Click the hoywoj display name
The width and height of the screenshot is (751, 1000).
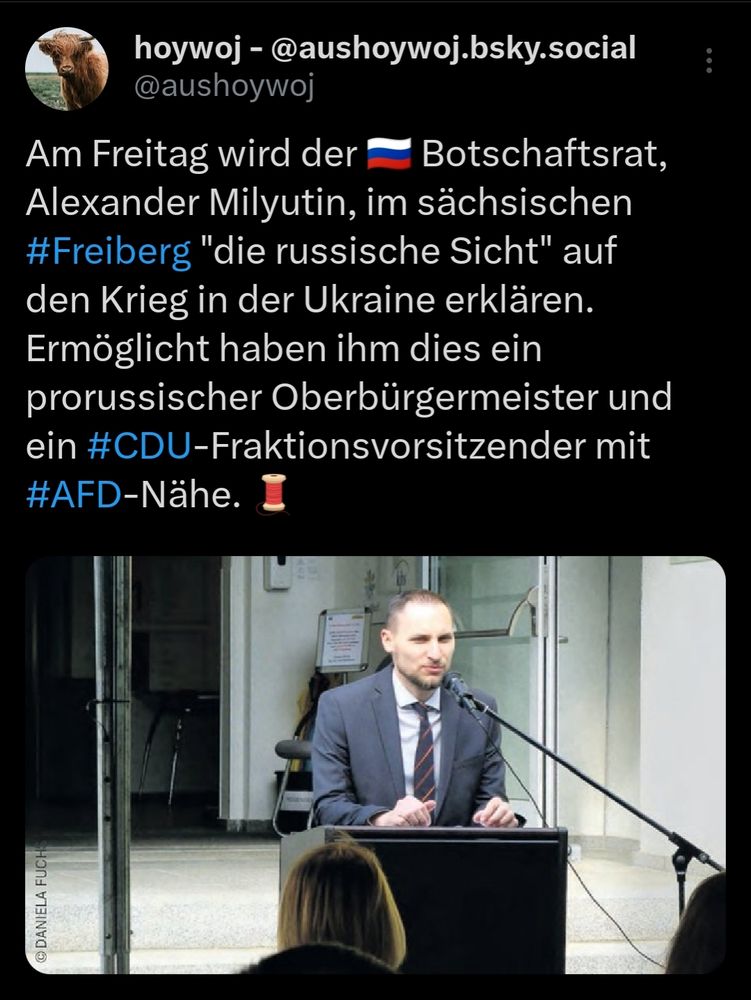(x=185, y=45)
